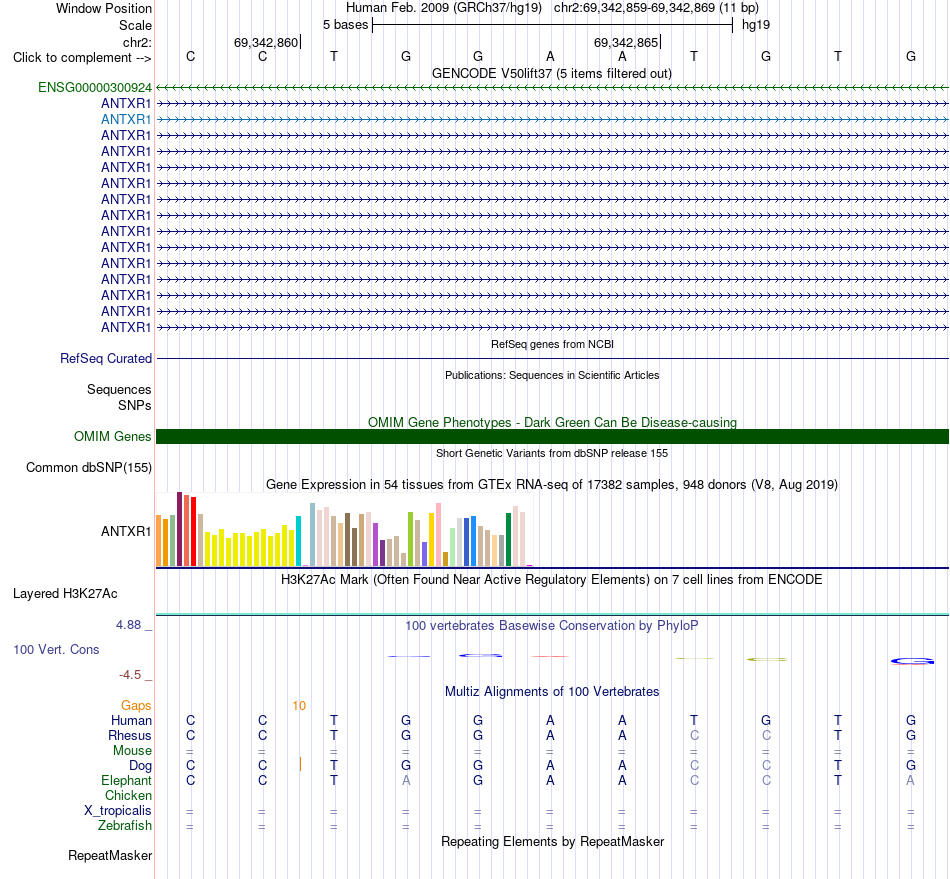
Task: Click the 100 Vert. Cons track label
Action: (x=56, y=649)
